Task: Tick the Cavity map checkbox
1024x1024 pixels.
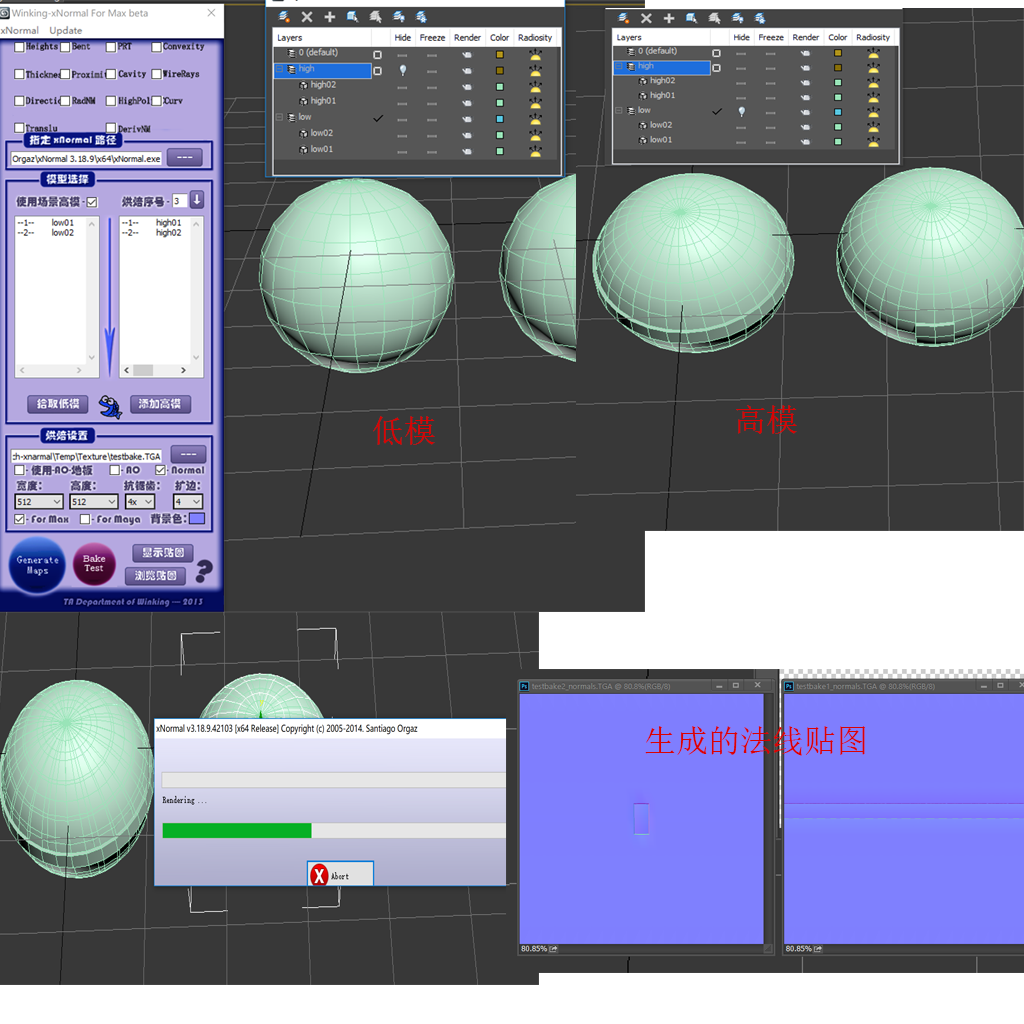Action: tap(111, 74)
